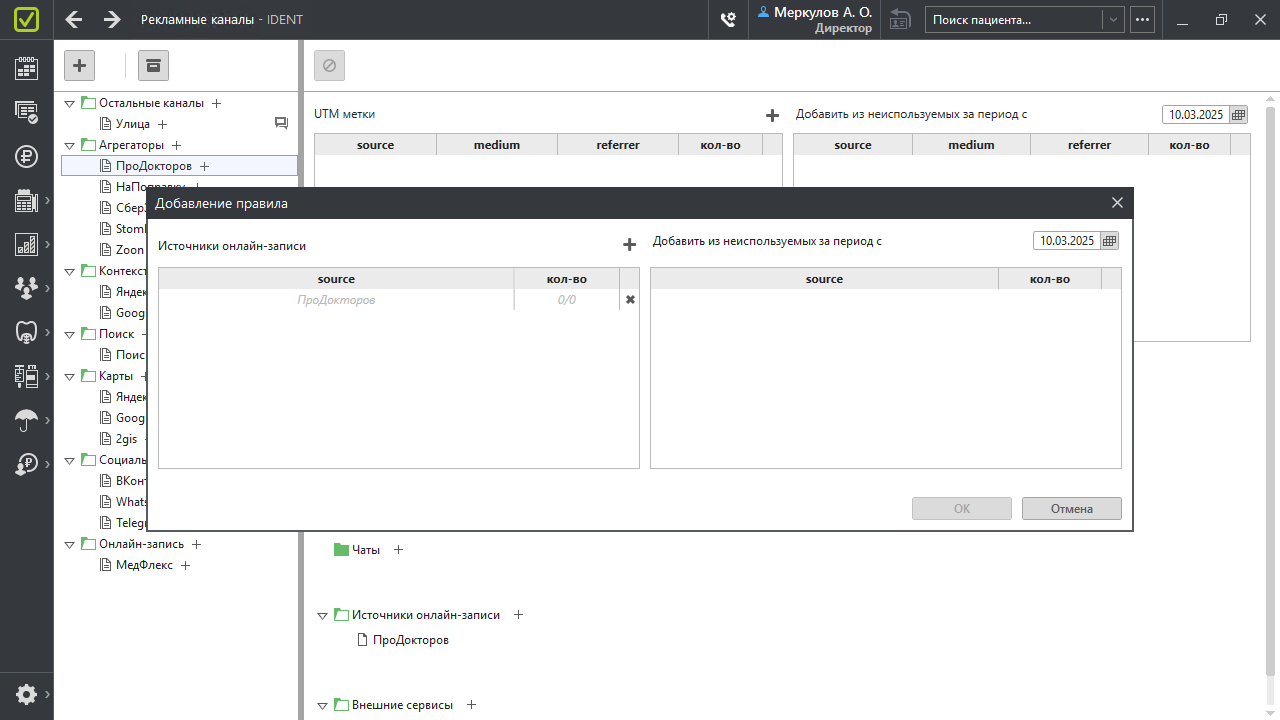Screen dimensions: 1280x720
Task: Open the three-dots menu in title bar
Action: [1142, 20]
